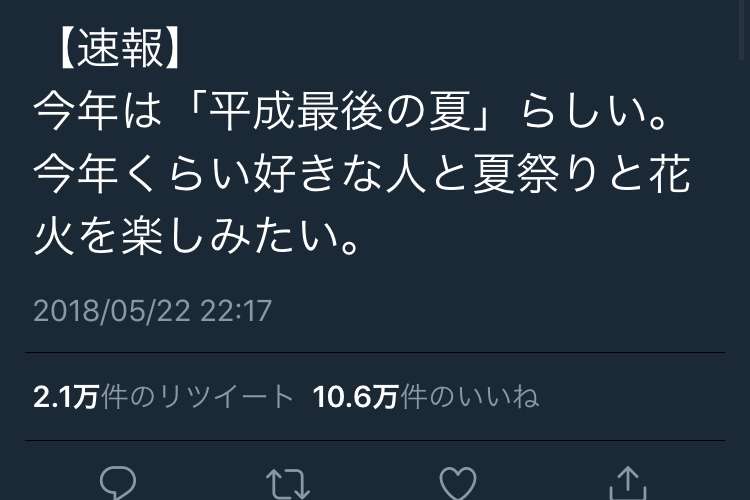Like the tweet with the heart icon
Image resolution: width=750 pixels, height=500 pixels.
(x=458, y=484)
